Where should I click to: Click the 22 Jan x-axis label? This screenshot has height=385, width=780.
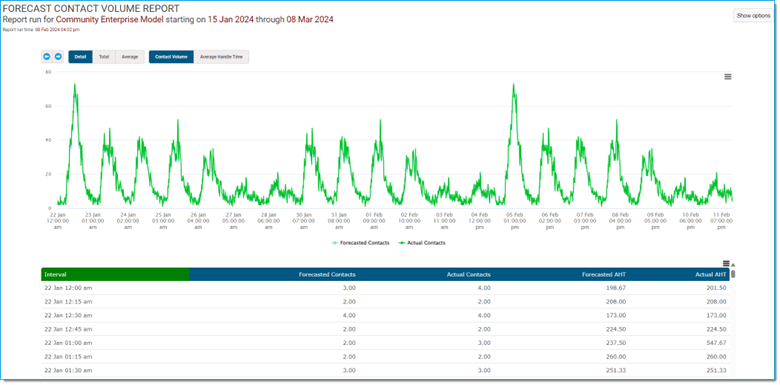58,220
